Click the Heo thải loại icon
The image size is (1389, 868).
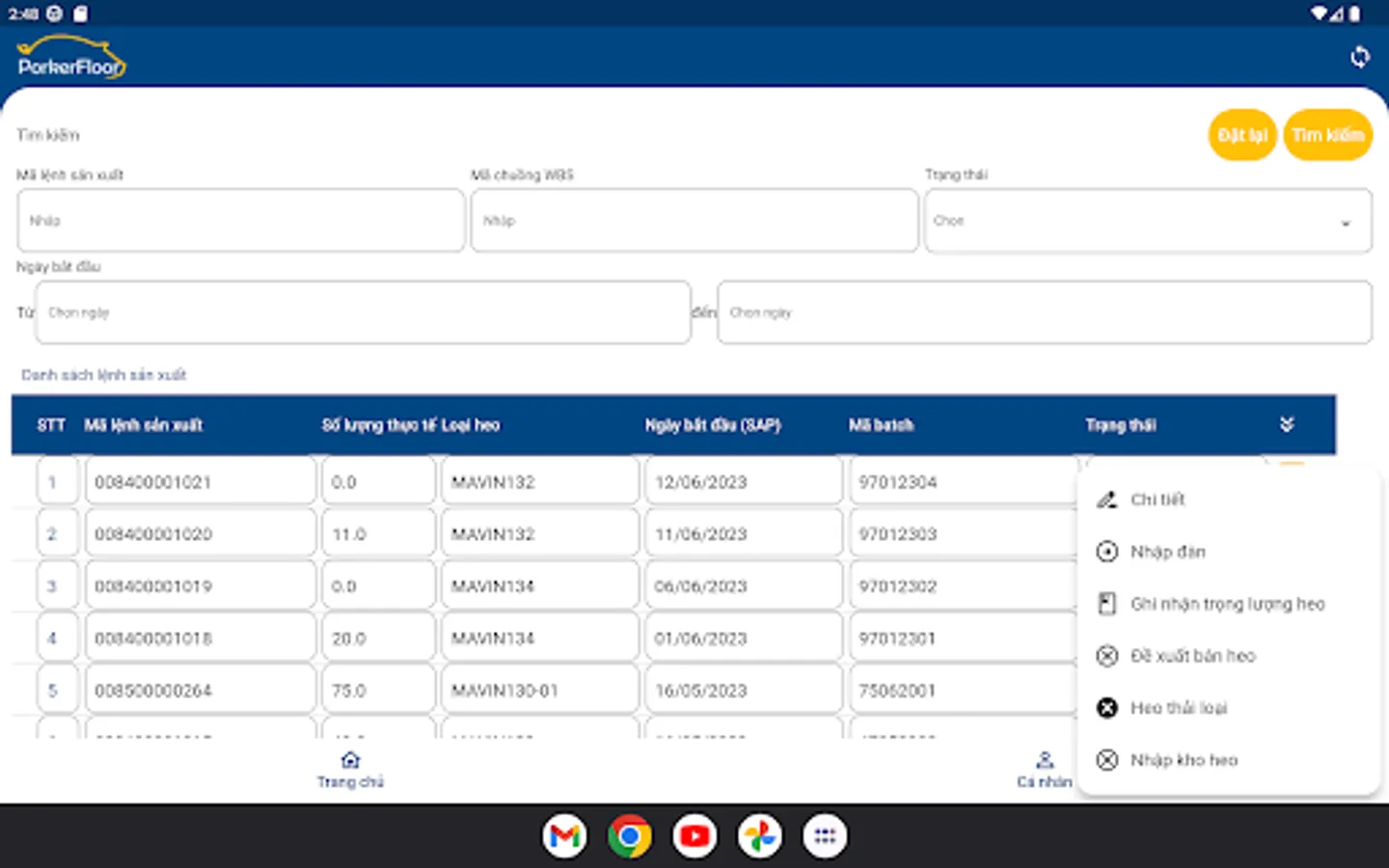click(1106, 708)
